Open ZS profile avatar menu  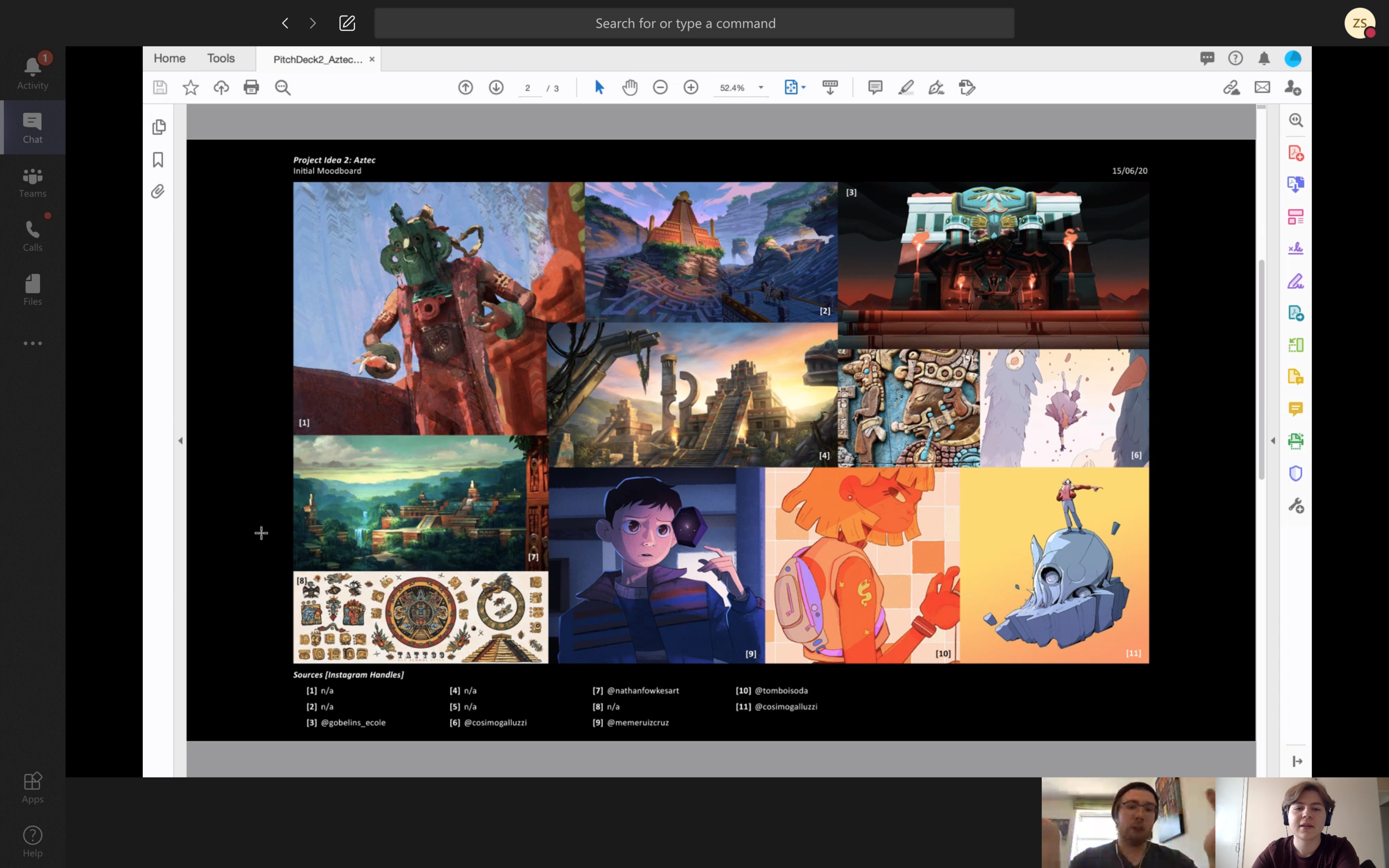(x=1360, y=23)
